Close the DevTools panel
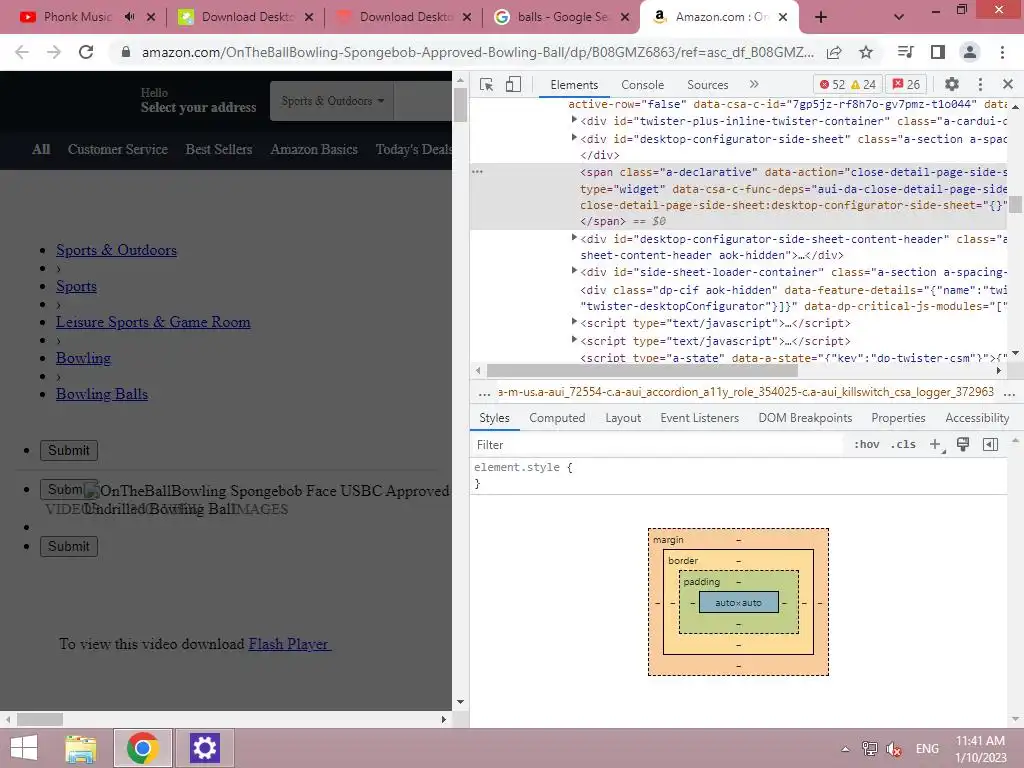 point(1007,84)
